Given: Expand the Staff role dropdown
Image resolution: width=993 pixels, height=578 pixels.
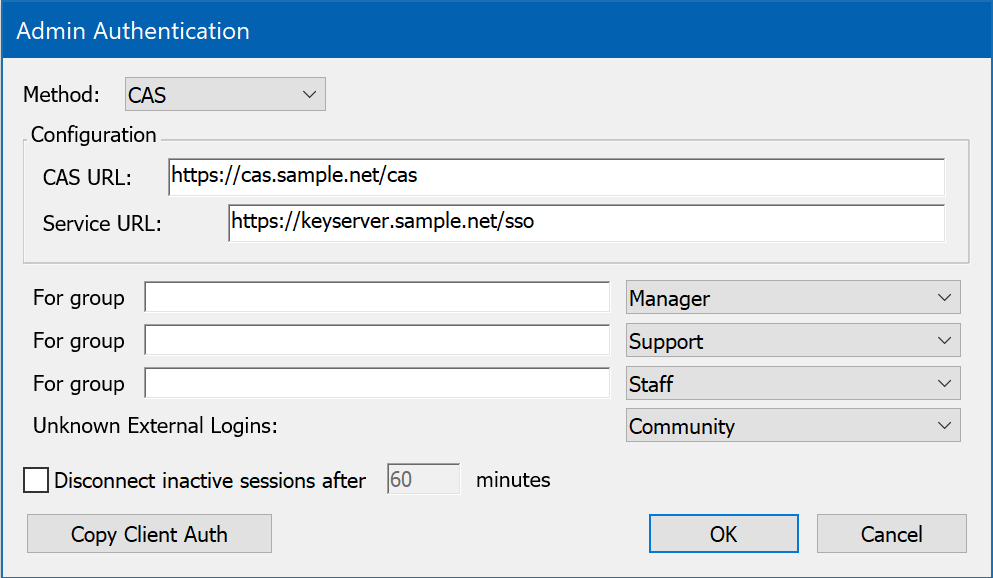Looking at the screenshot, I should (792, 384).
